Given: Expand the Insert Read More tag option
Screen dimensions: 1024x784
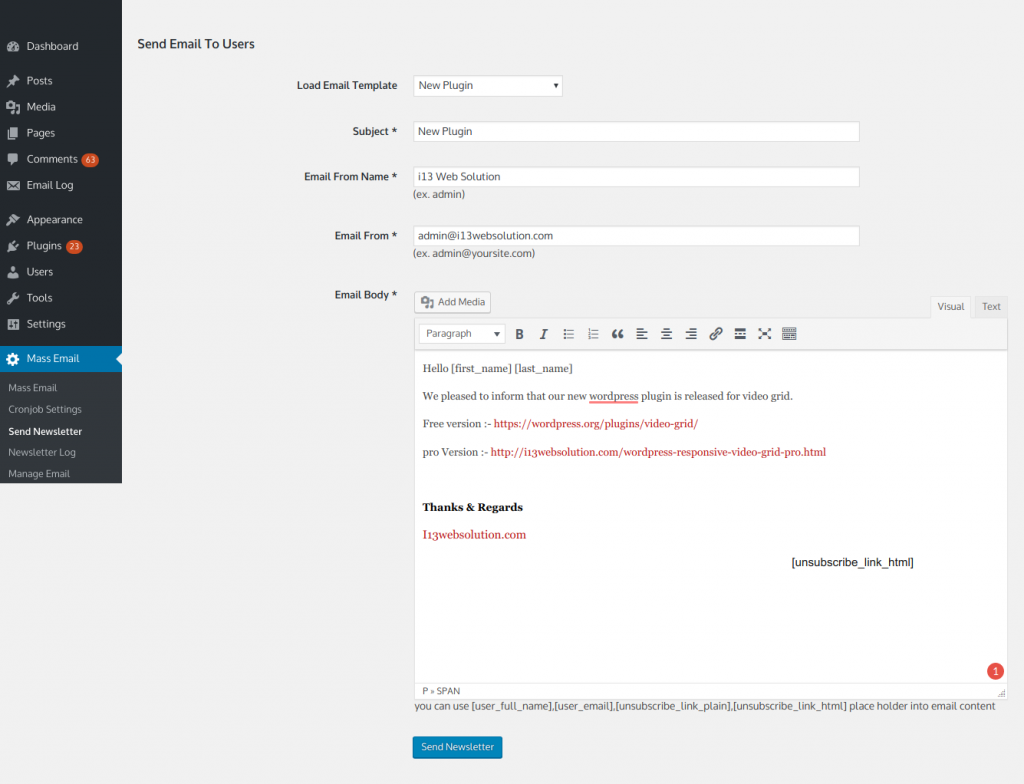Looking at the screenshot, I should (740, 333).
